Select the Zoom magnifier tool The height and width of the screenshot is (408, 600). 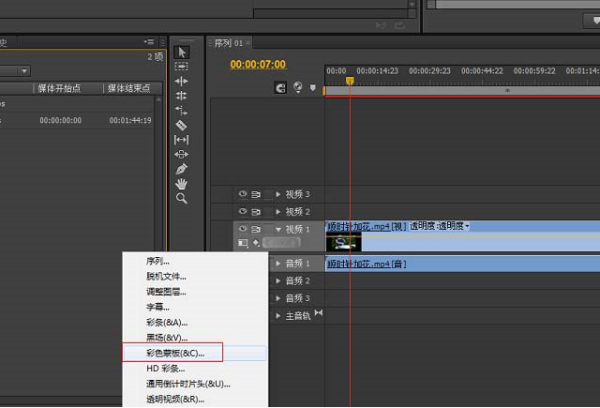(x=181, y=199)
